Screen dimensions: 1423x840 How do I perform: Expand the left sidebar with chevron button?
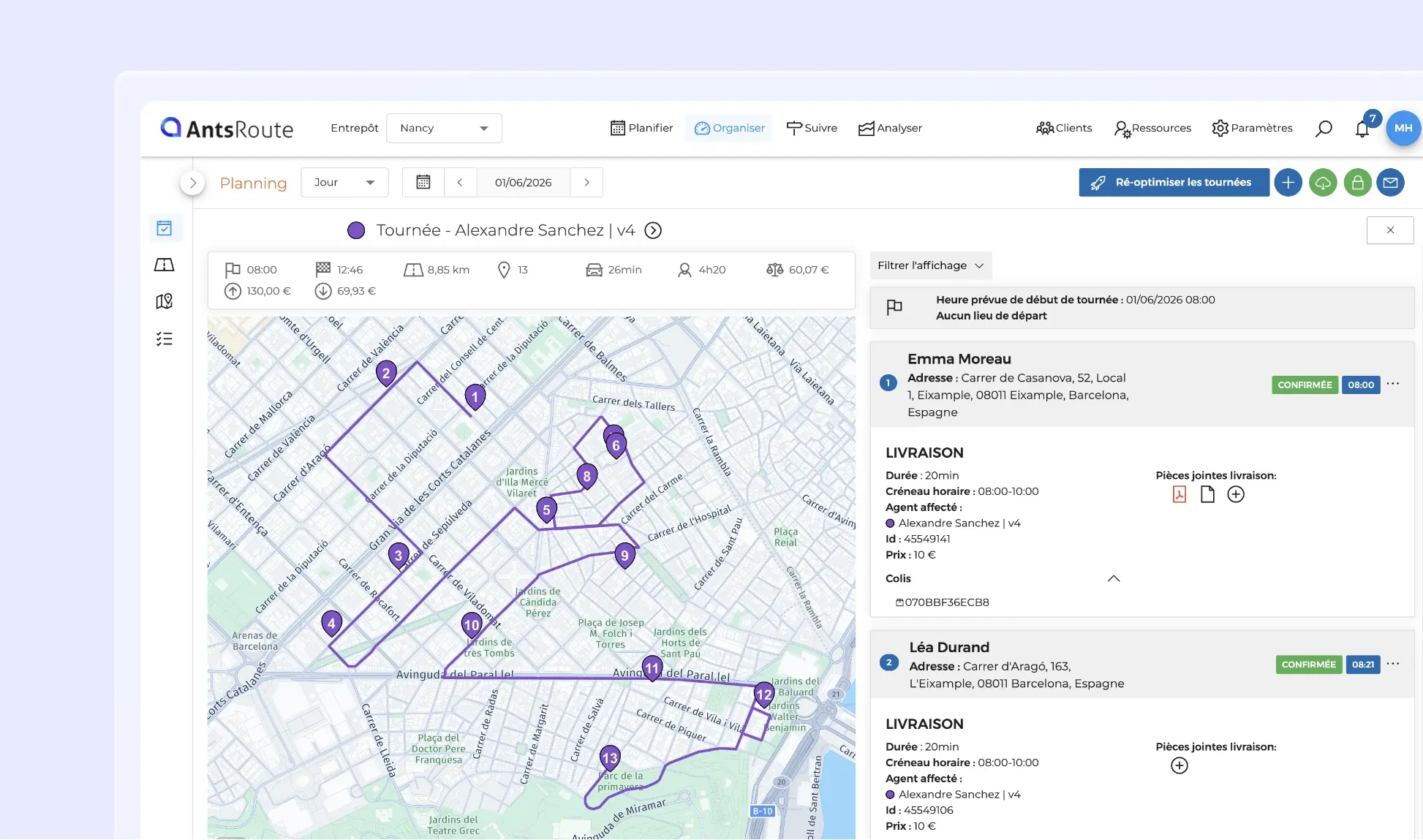click(192, 183)
